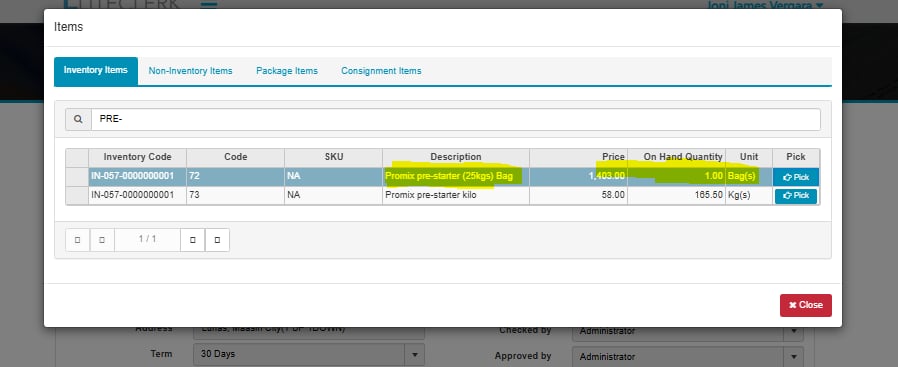Click the code cell 72

pyautogui.click(x=235, y=176)
